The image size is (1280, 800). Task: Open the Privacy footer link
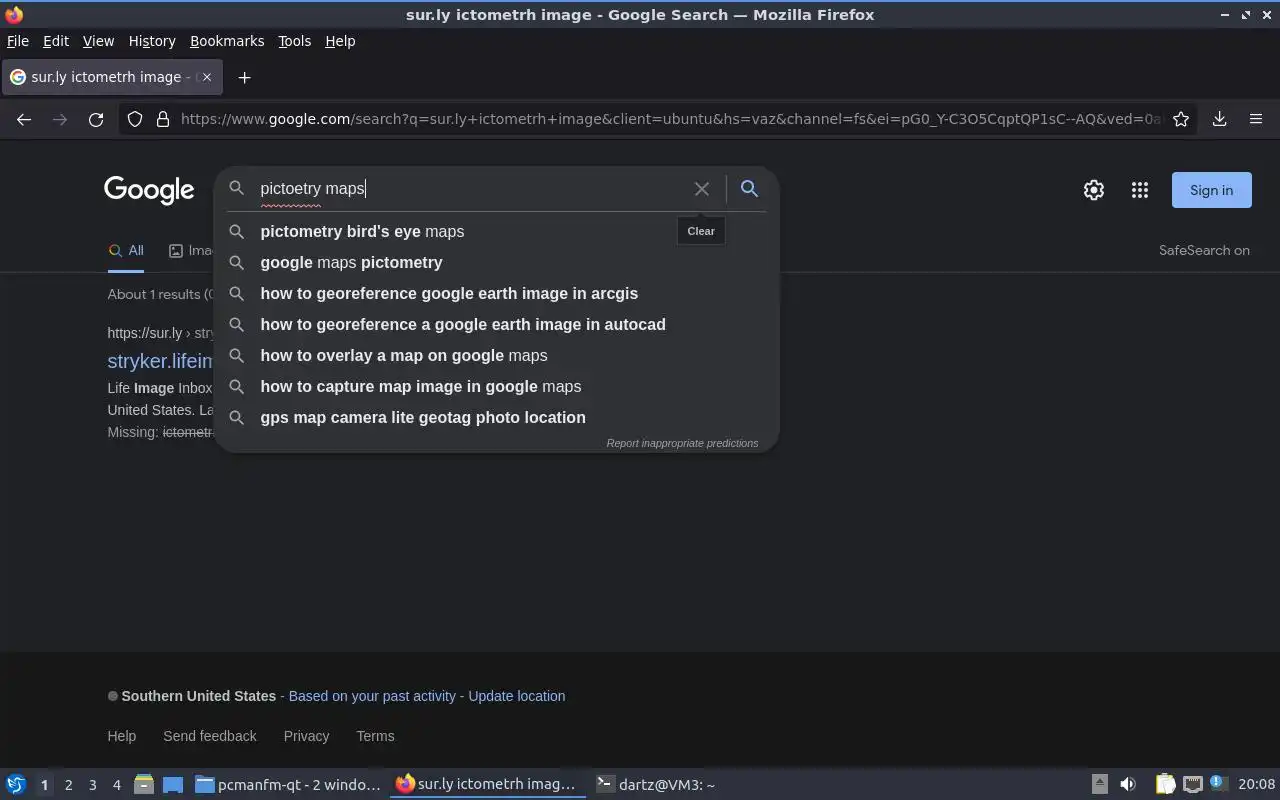click(306, 736)
